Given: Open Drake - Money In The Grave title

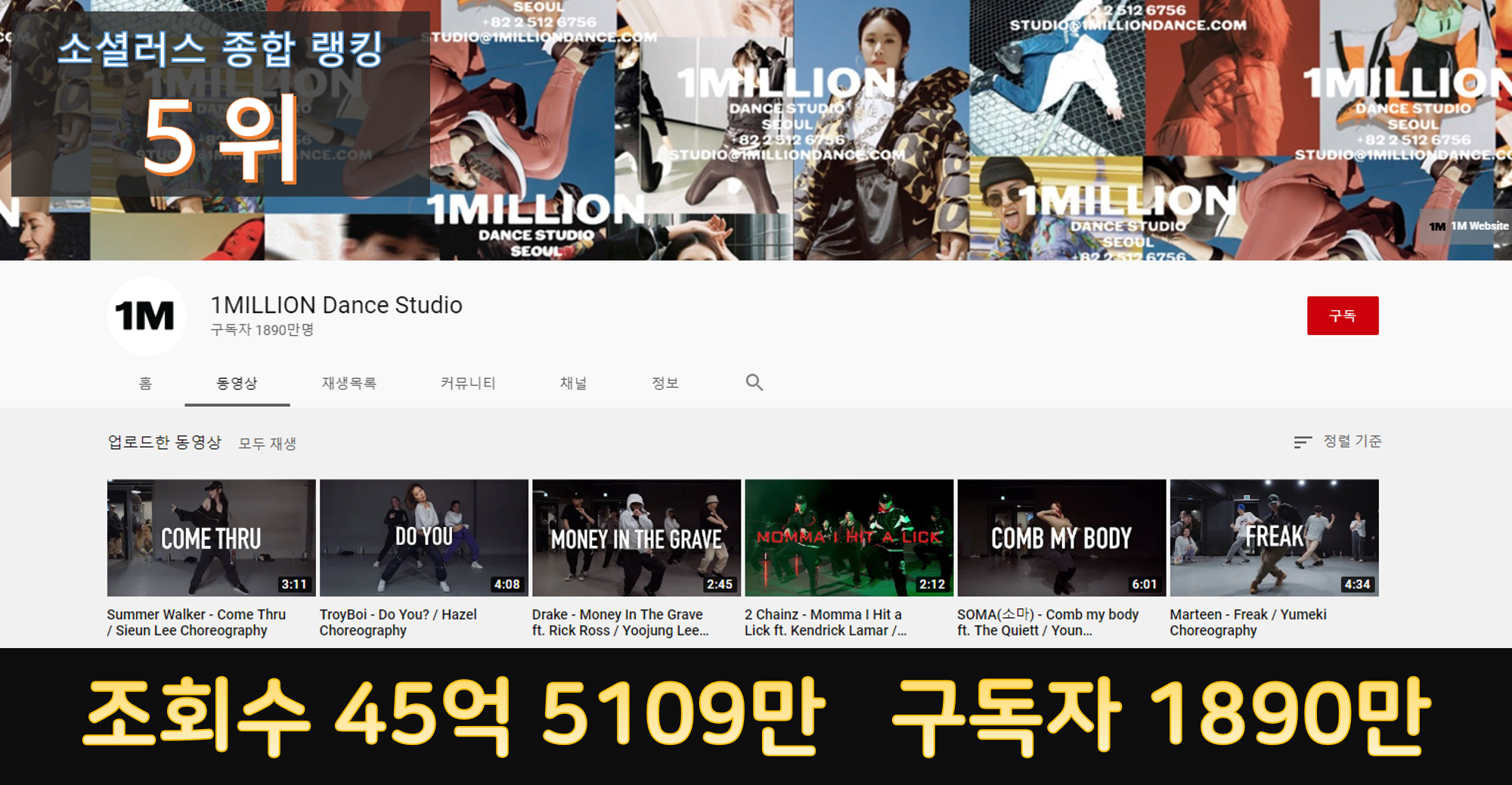Looking at the screenshot, I should pos(620,622).
